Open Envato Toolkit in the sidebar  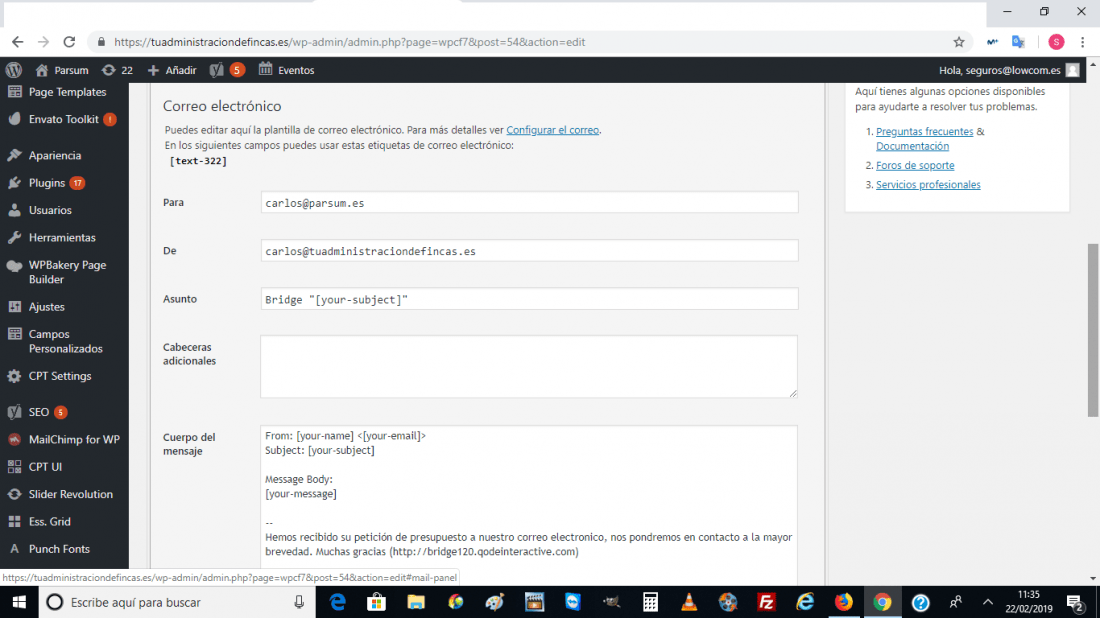[x=65, y=119]
